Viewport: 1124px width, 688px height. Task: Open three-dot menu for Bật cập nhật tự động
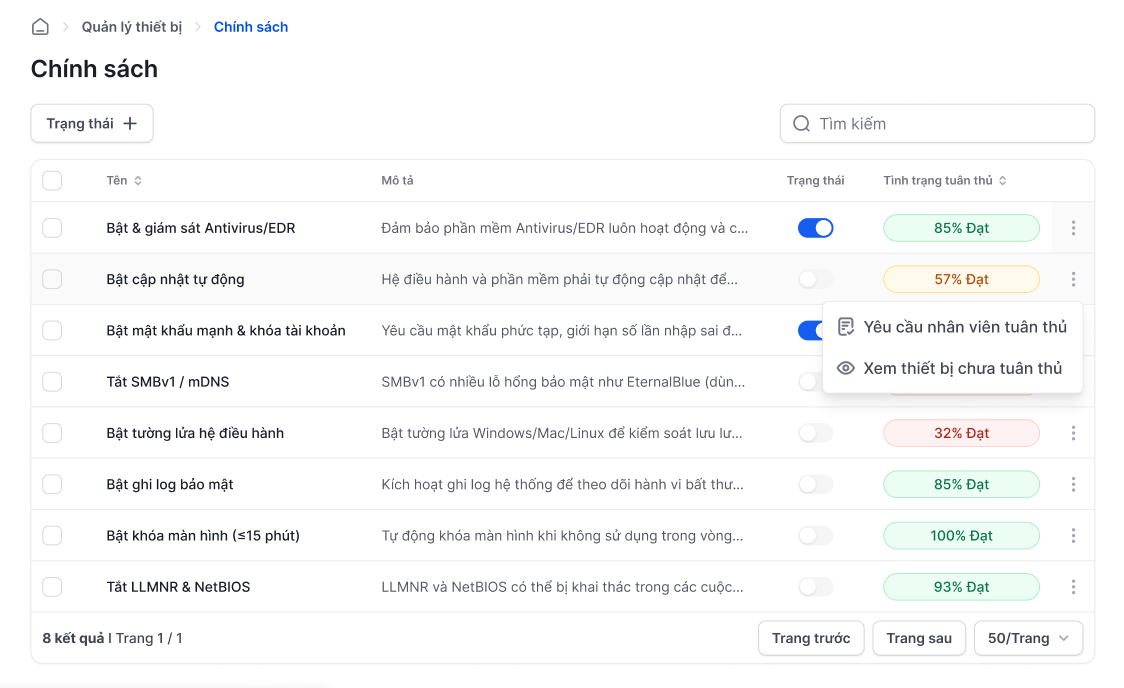1073,280
